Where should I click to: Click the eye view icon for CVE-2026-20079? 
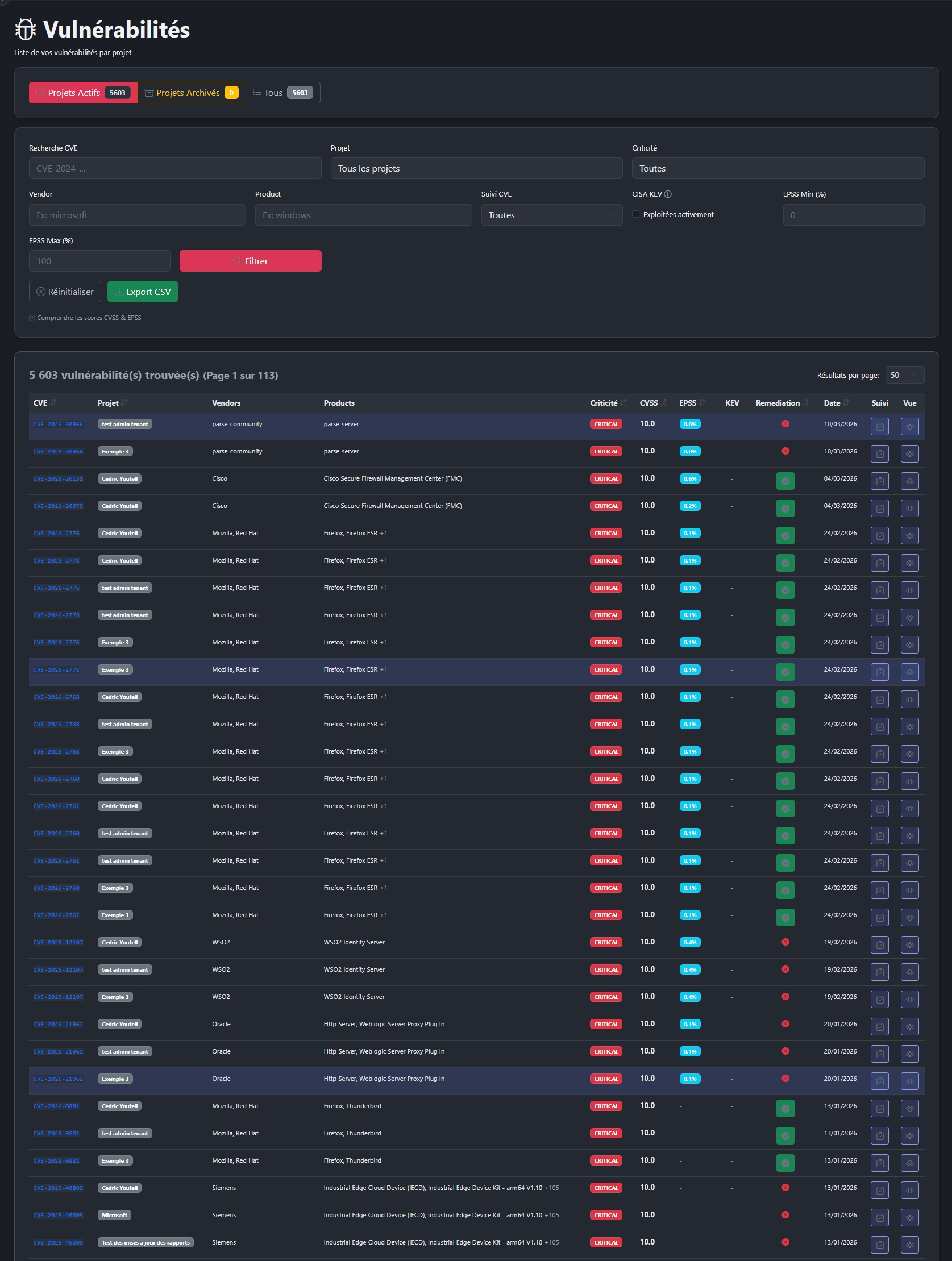pyautogui.click(x=909, y=509)
